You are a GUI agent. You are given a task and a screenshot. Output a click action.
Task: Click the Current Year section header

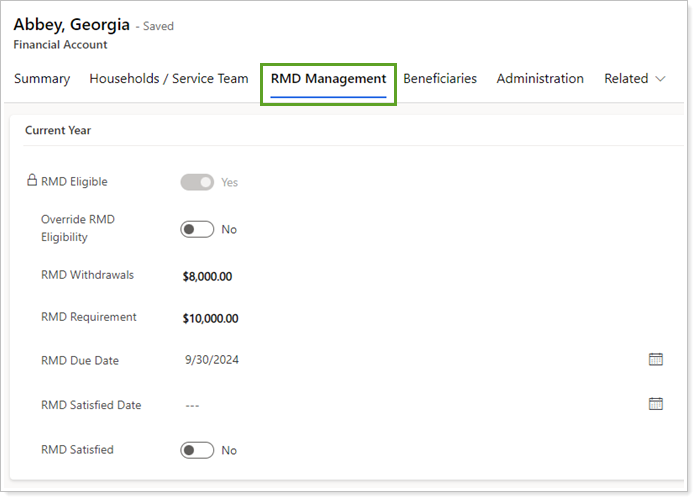pyautogui.click(x=58, y=131)
